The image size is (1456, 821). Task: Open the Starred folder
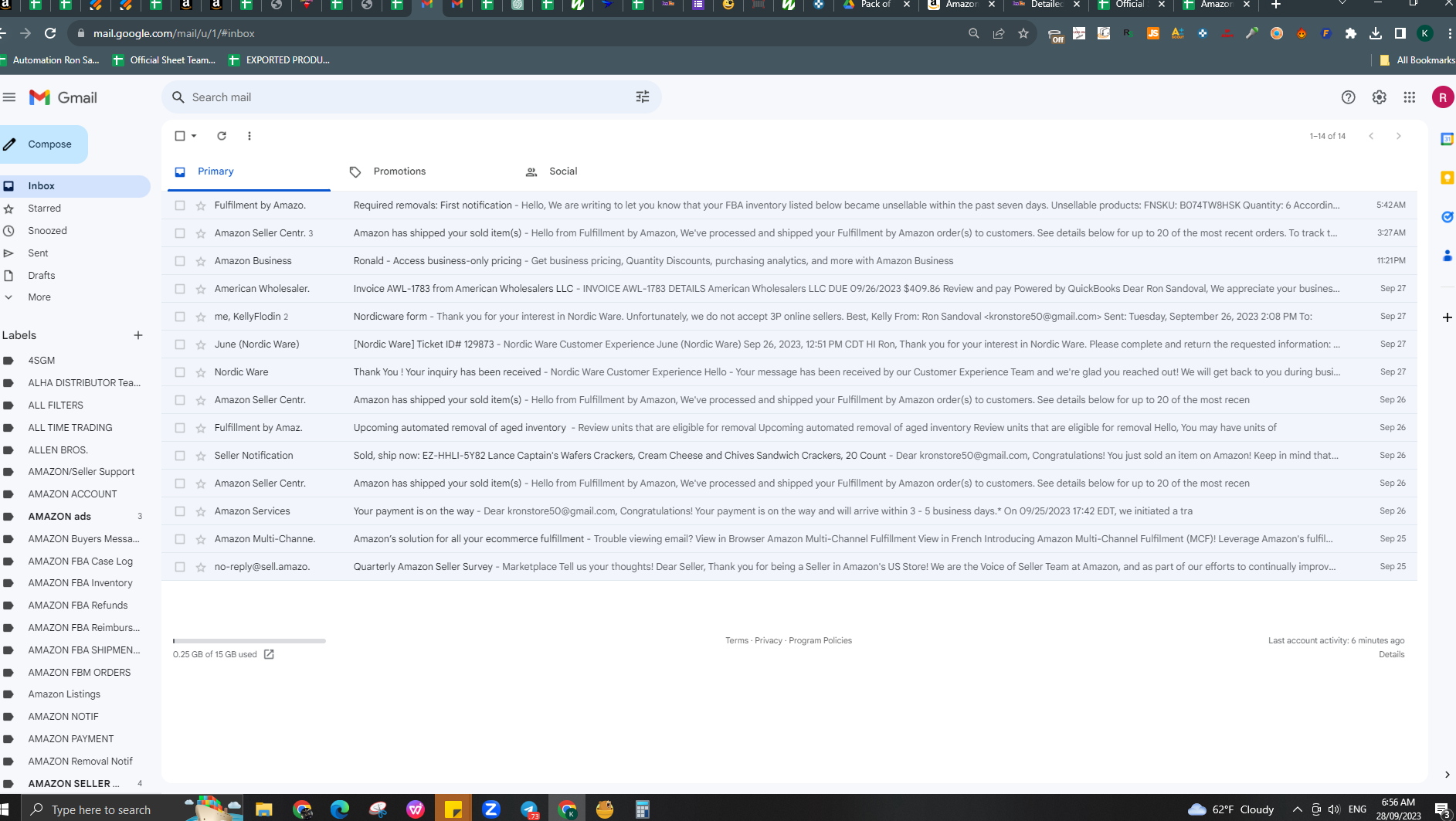44,209
